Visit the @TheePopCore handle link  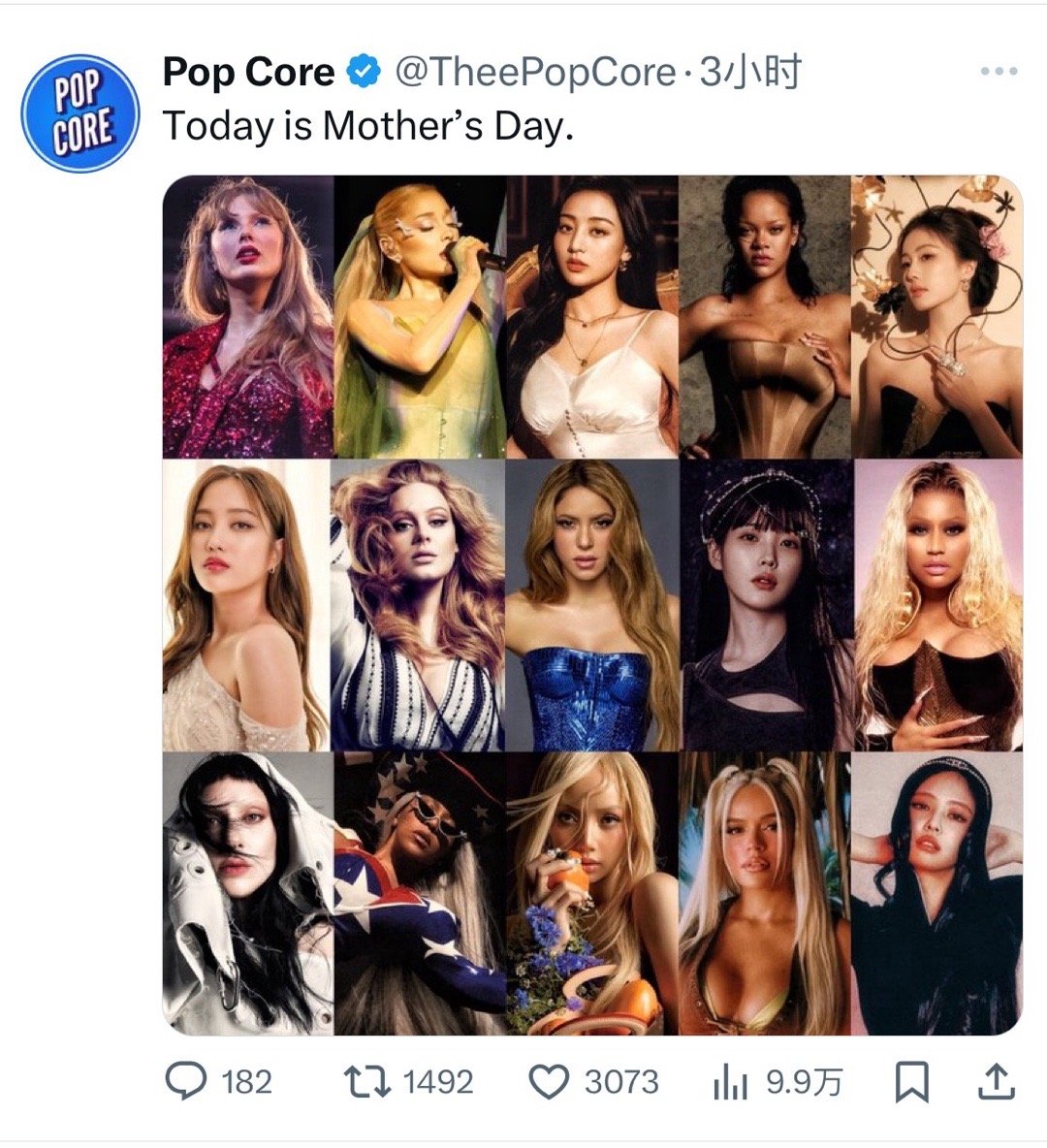[x=534, y=72]
